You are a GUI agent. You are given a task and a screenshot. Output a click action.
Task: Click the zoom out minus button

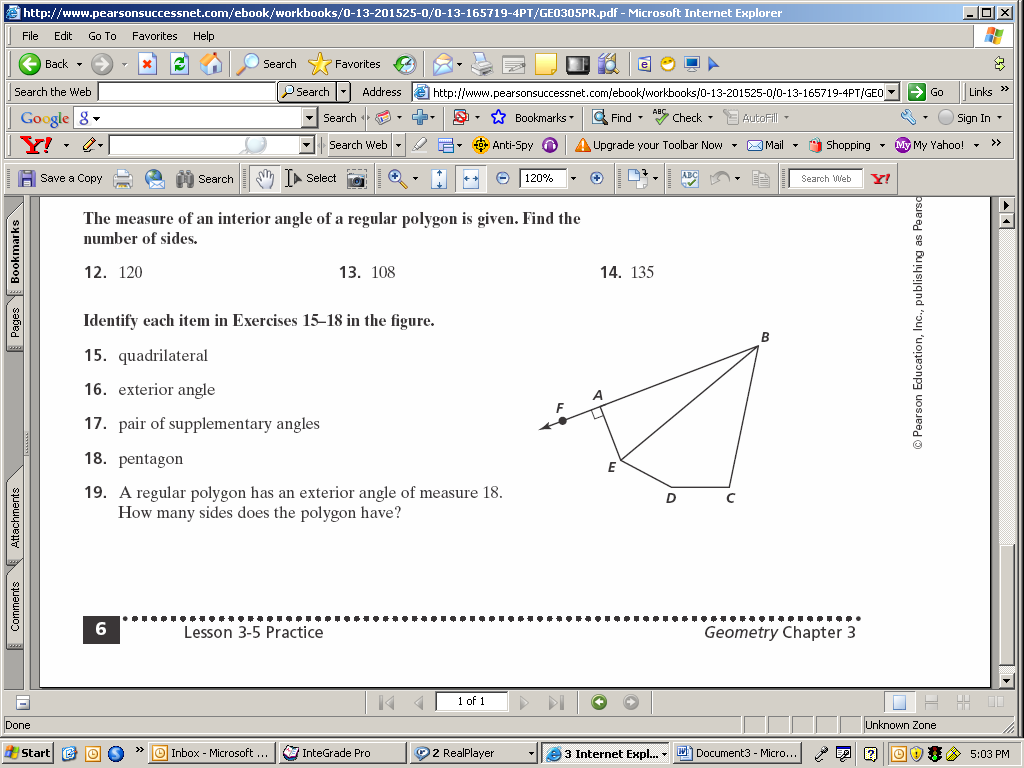503,179
